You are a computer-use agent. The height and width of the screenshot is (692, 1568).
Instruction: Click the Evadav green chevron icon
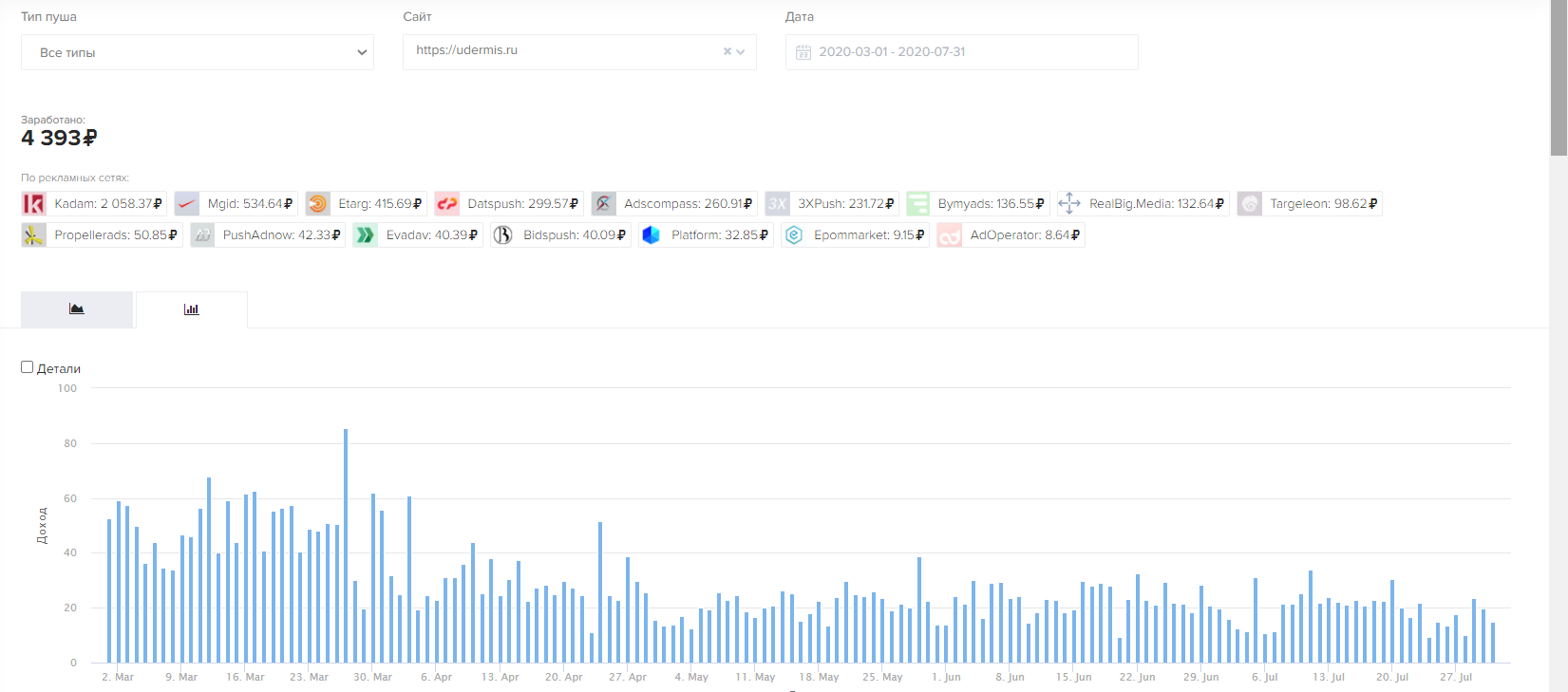[366, 235]
